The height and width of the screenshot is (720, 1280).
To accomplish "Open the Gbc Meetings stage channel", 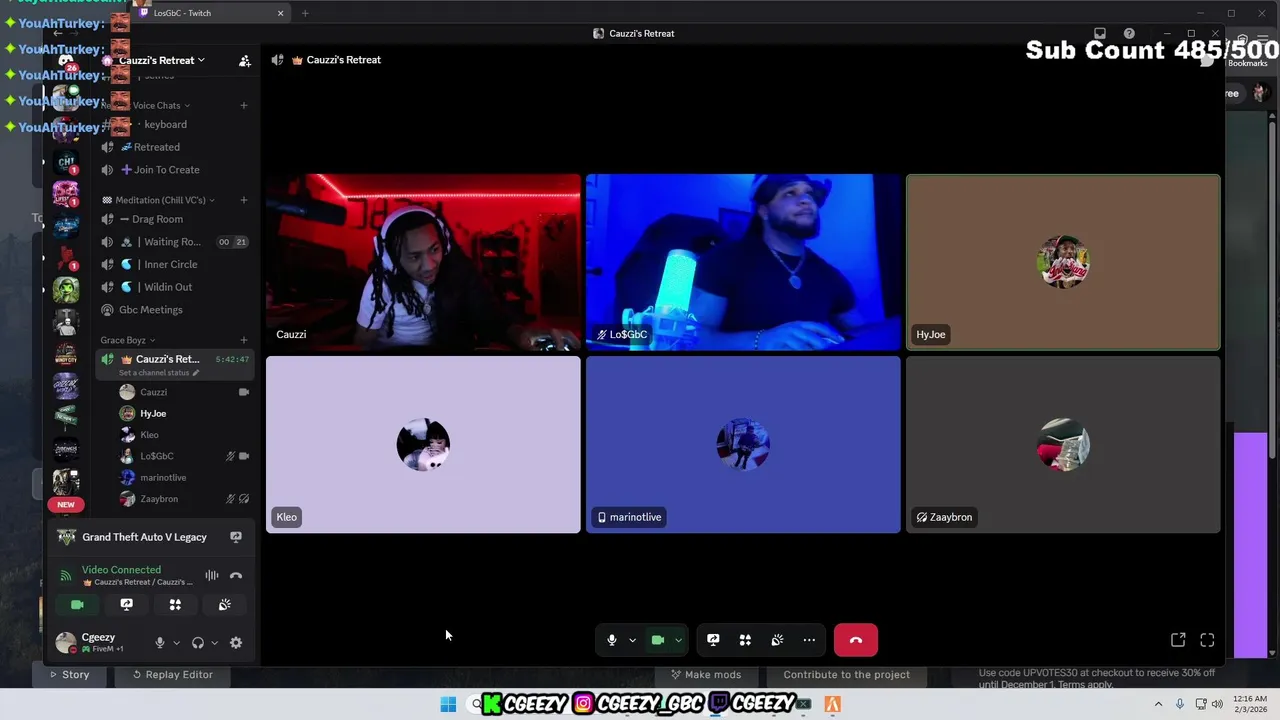I will (174, 310).
